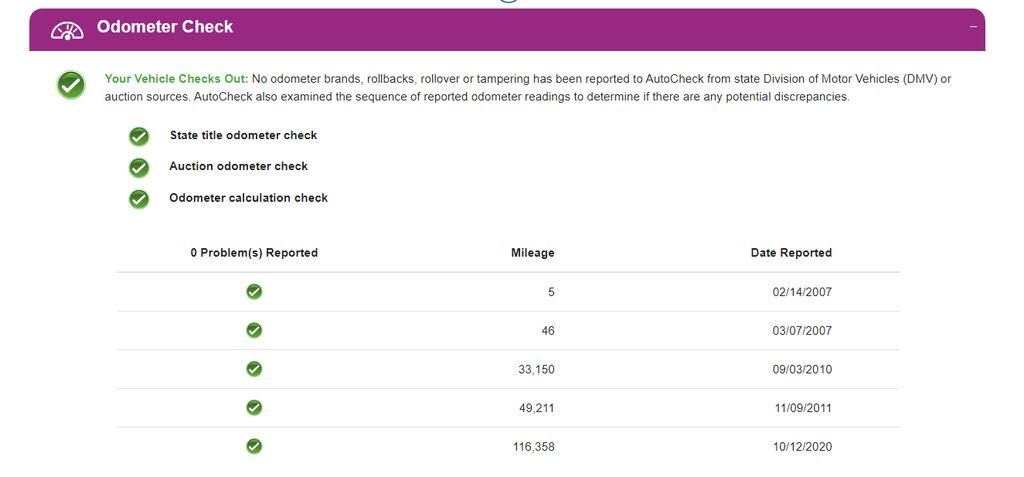Click the date 02/14/2007

point(802,292)
